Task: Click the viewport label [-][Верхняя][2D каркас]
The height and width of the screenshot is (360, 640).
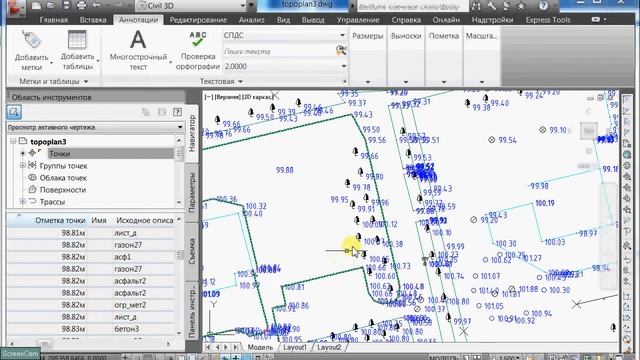Action: 239,97
